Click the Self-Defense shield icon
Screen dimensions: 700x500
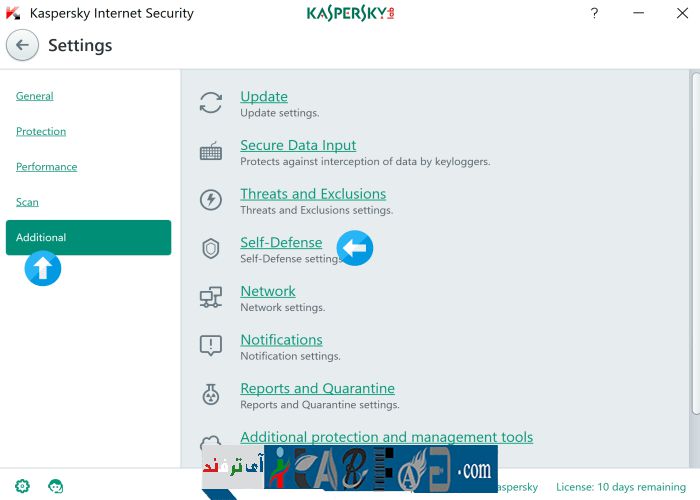[x=211, y=249]
